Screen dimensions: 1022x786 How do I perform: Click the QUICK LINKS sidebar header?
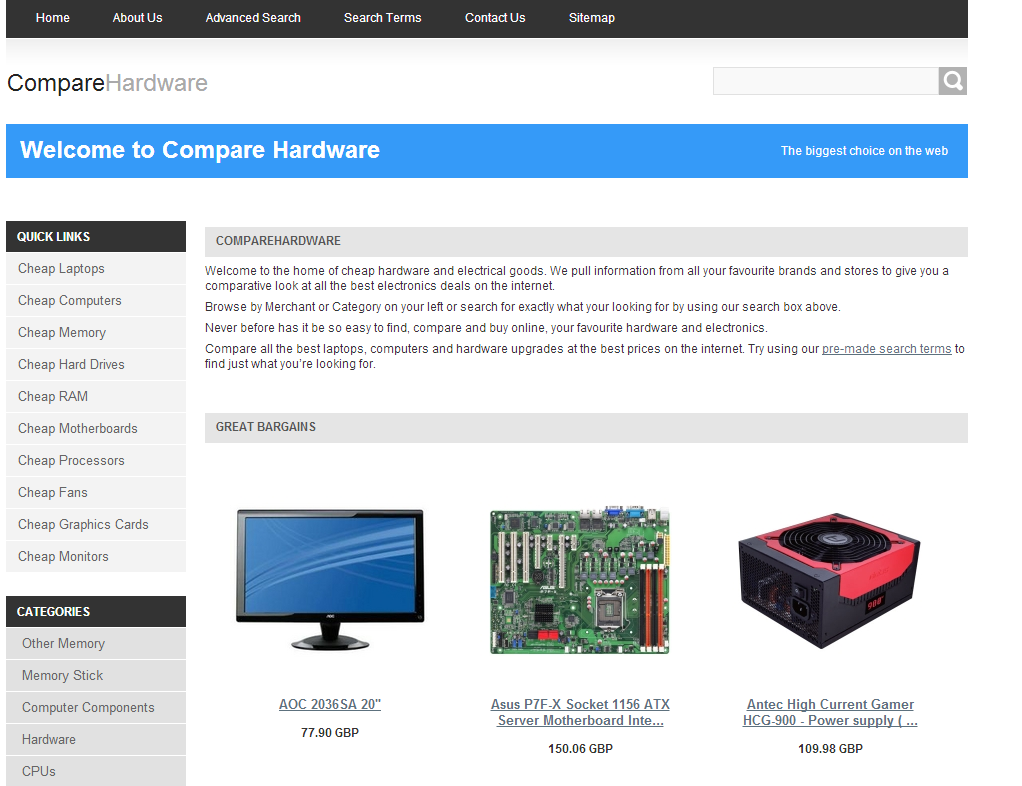point(96,237)
